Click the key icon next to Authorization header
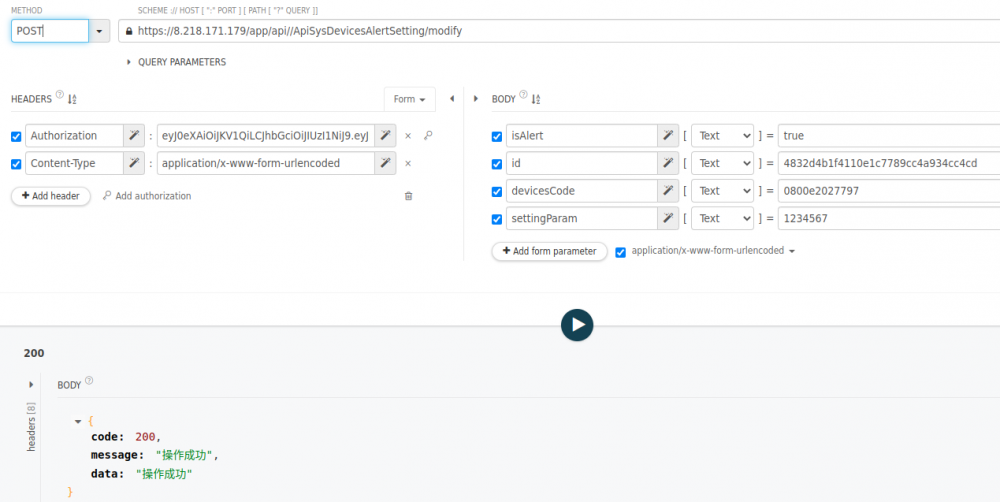Screen dimensions: 1000x502 point(428,136)
